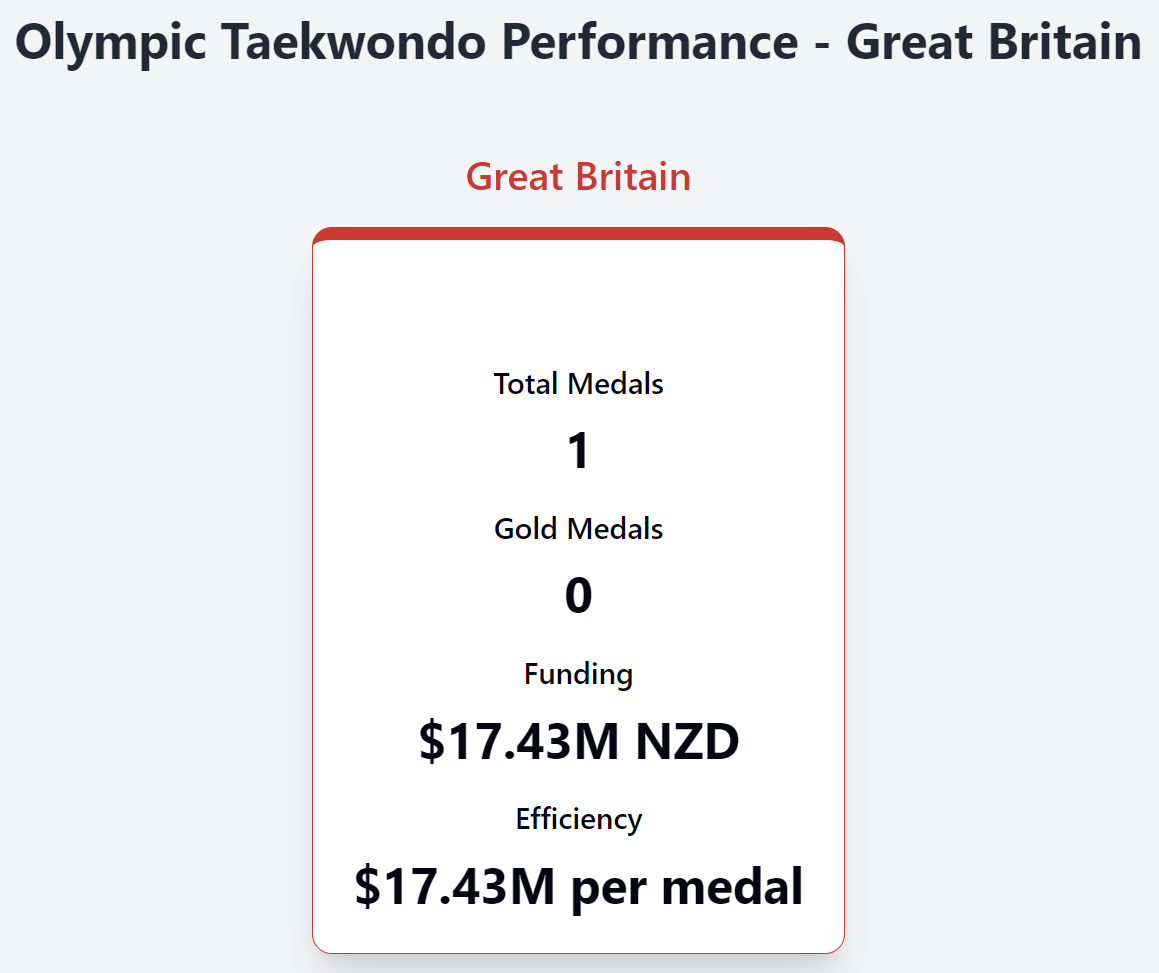The image size is (1159, 973).
Task: Click the empty white space above Total Medals
Action: (x=578, y=300)
